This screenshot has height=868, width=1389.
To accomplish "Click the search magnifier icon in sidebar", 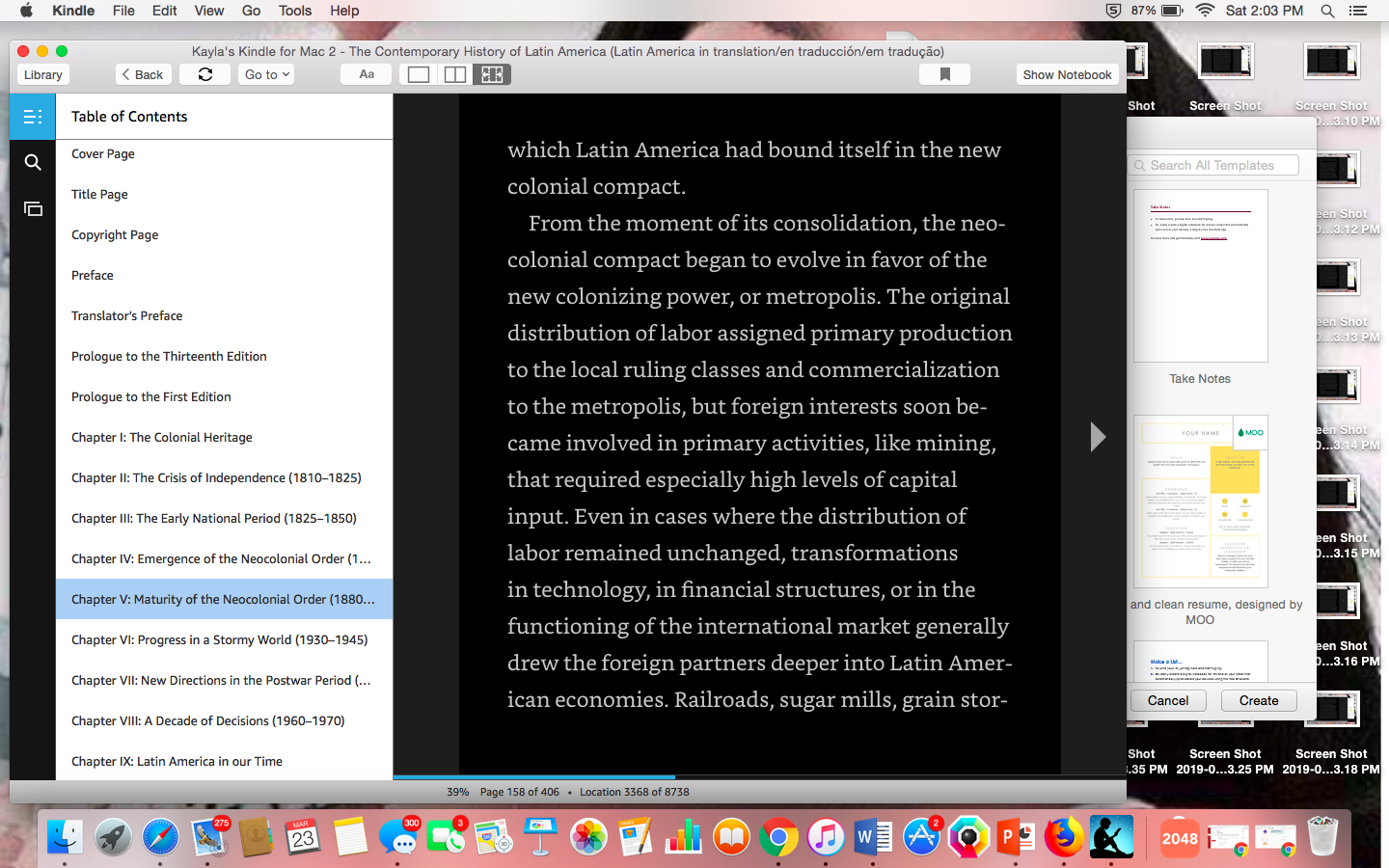I will tap(33, 162).
